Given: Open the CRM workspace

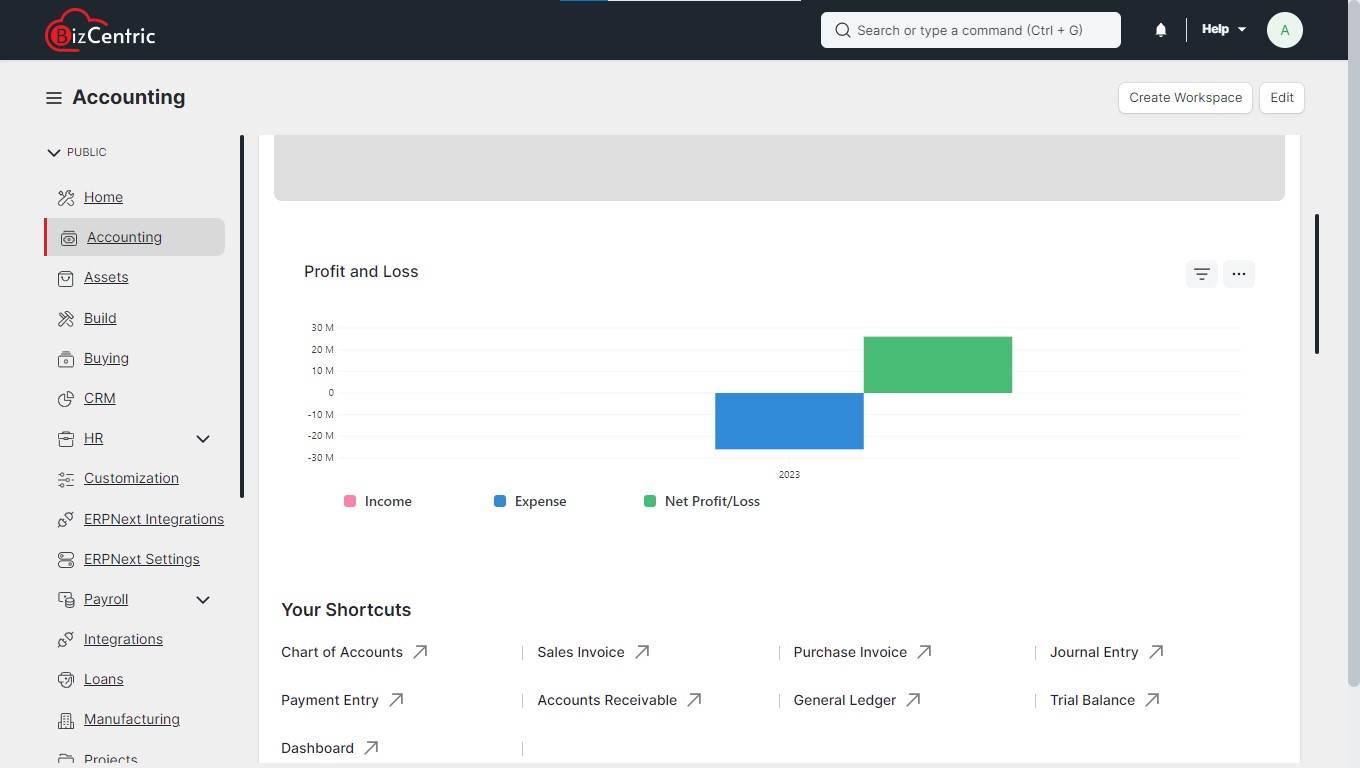Looking at the screenshot, I should tap(100, 399).
